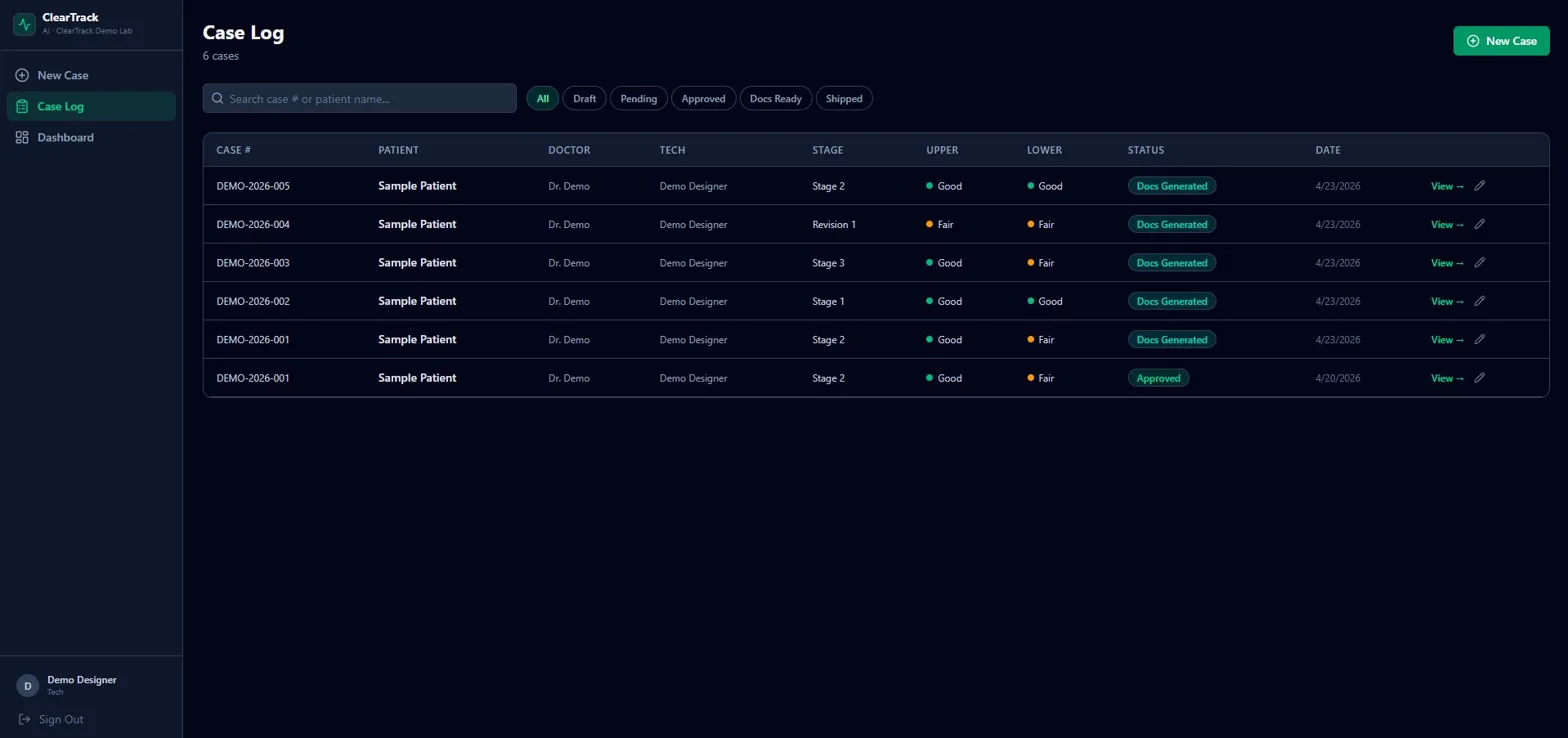Screen dimensions: 1568x738
Task: Edit case DEMO-2026-002 with pencil icon
Action: tap(1480, 301)
